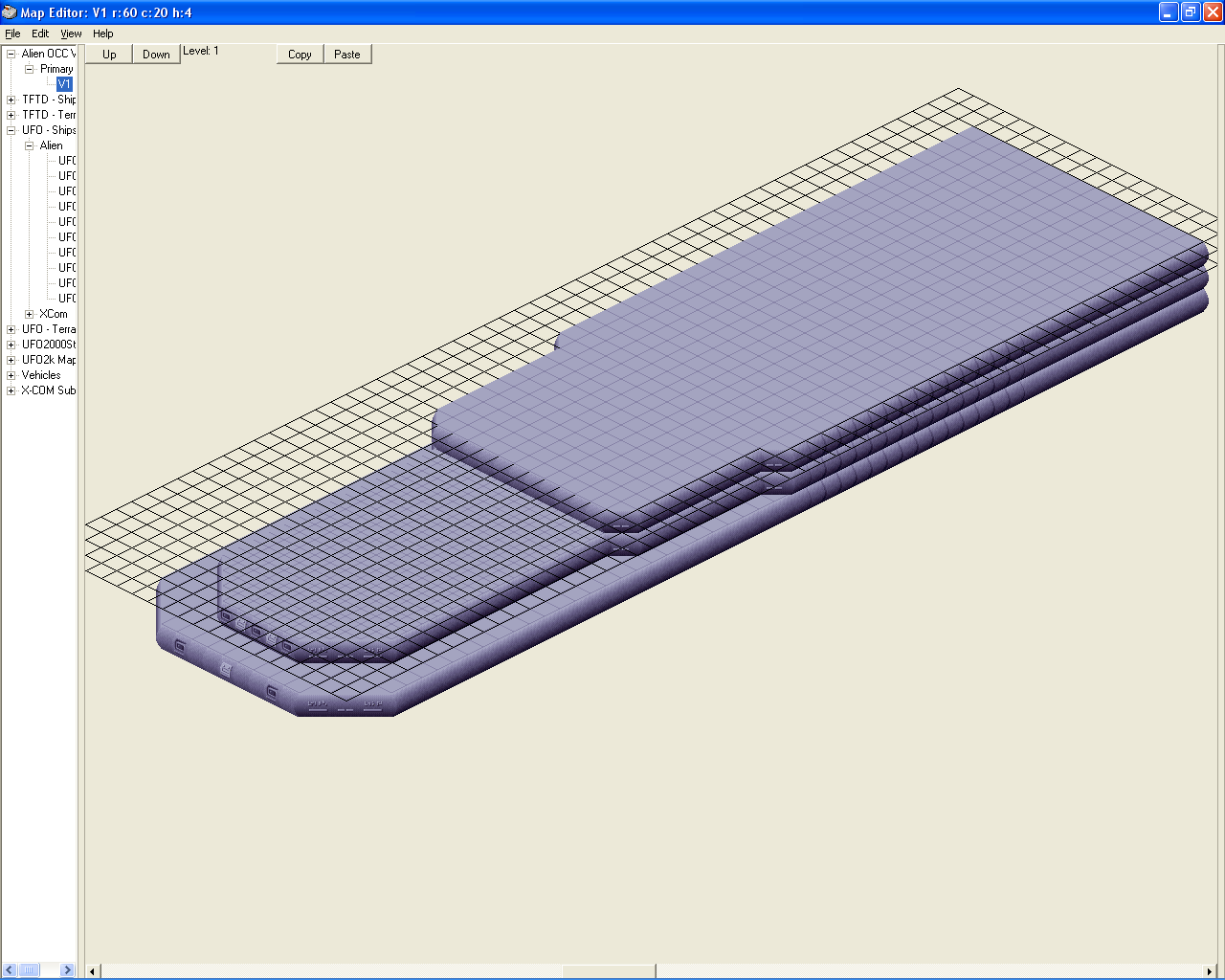
Task: Collapse the Alien OCC tree node
Action: [x=11, y=54]
